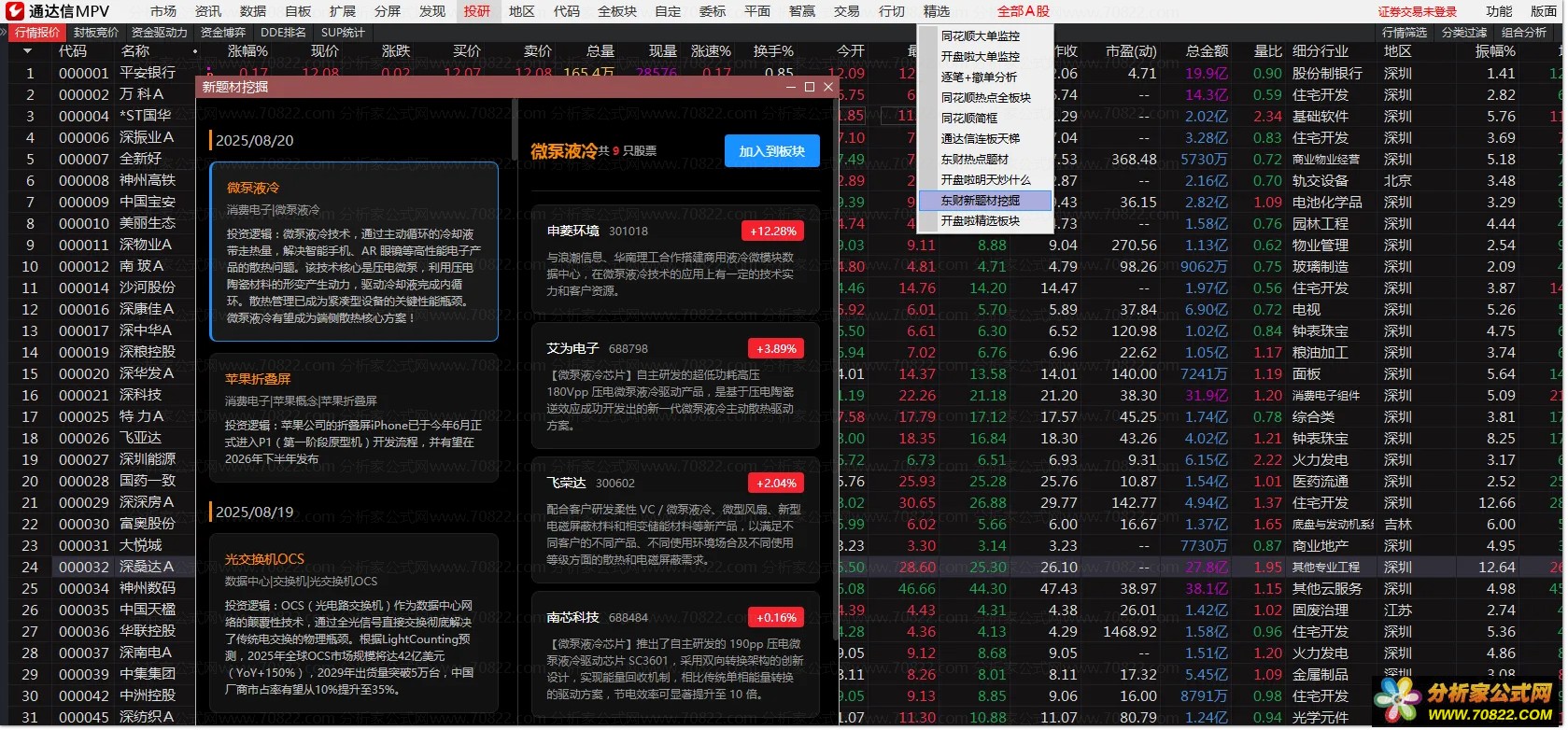Screen dimensions: 1568x730
Task: Click the 加入到板块 button
Action: [771, 151]
